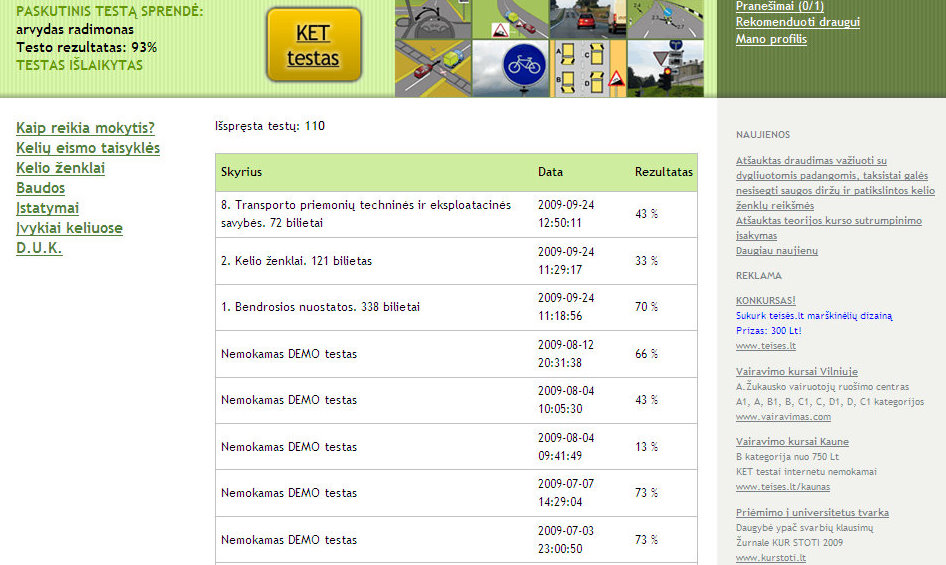Click the parking positions A B C D image
This screenshot has height=565, width=946.
(588, 68)
